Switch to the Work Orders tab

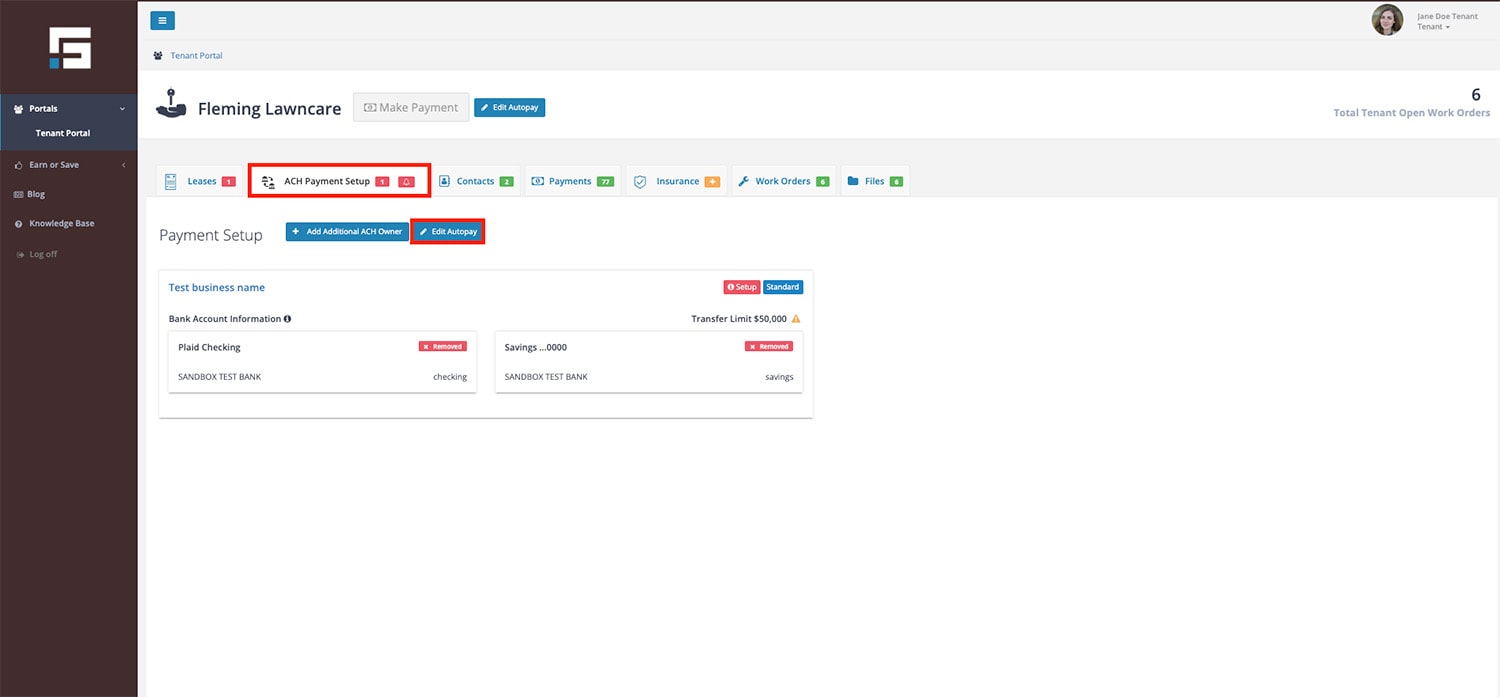[x=782, y=181]
